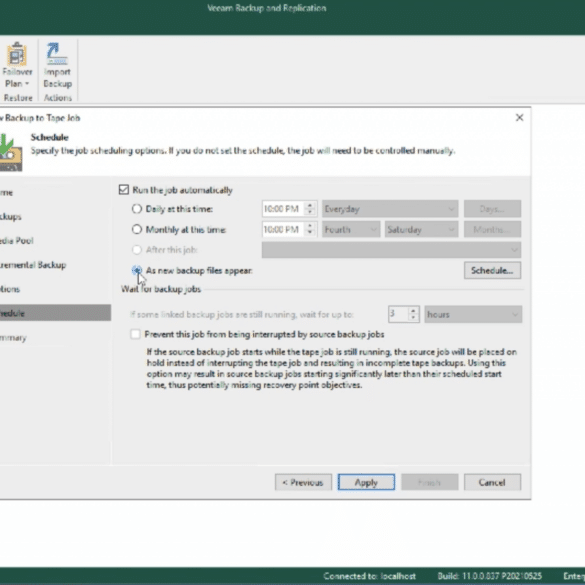This screenshot has height=585, width=585.
Task: Click the Cancel button
Action: tap(492, 482)
